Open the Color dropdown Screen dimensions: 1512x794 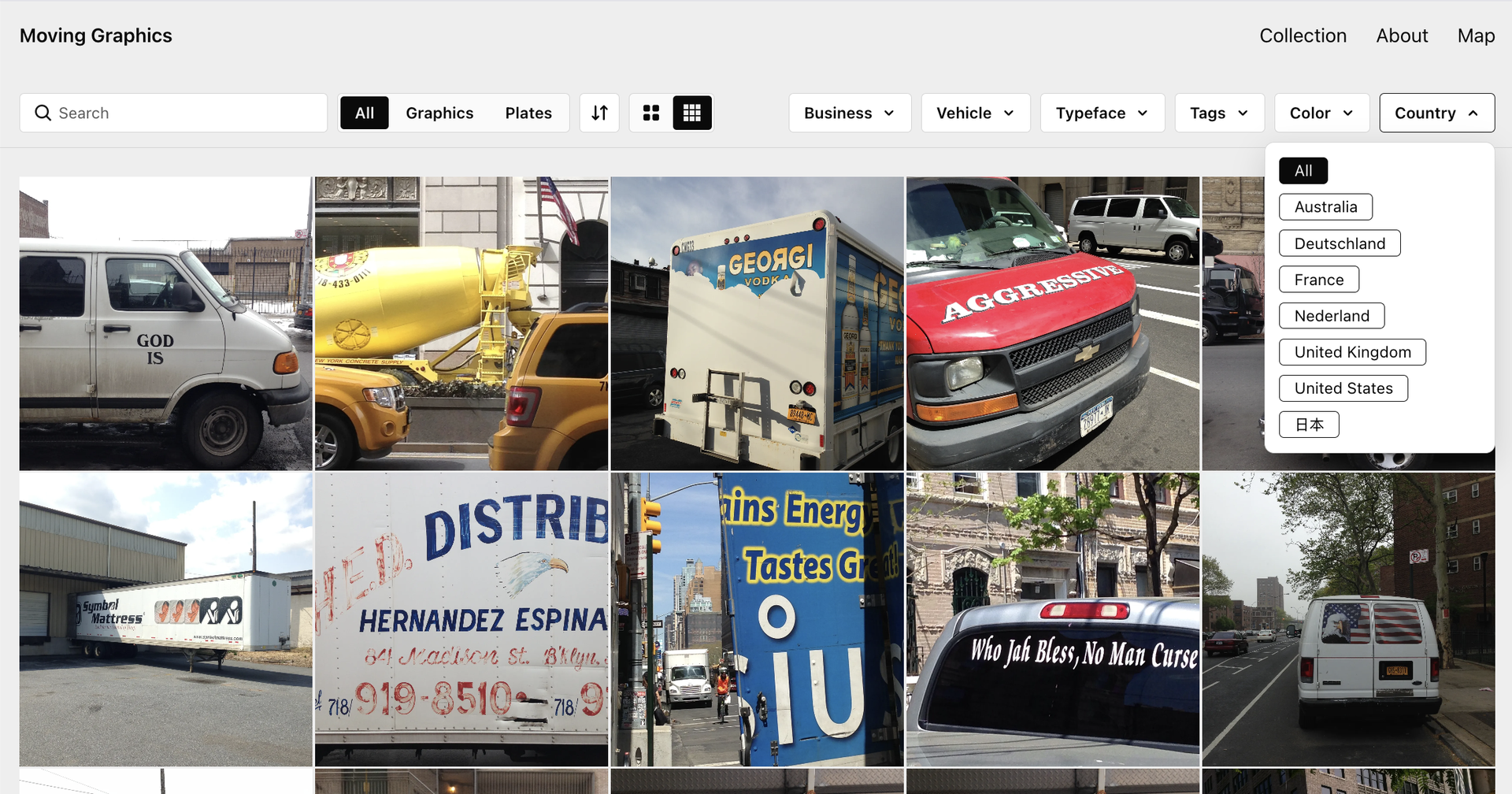(x=1322, y=113)
